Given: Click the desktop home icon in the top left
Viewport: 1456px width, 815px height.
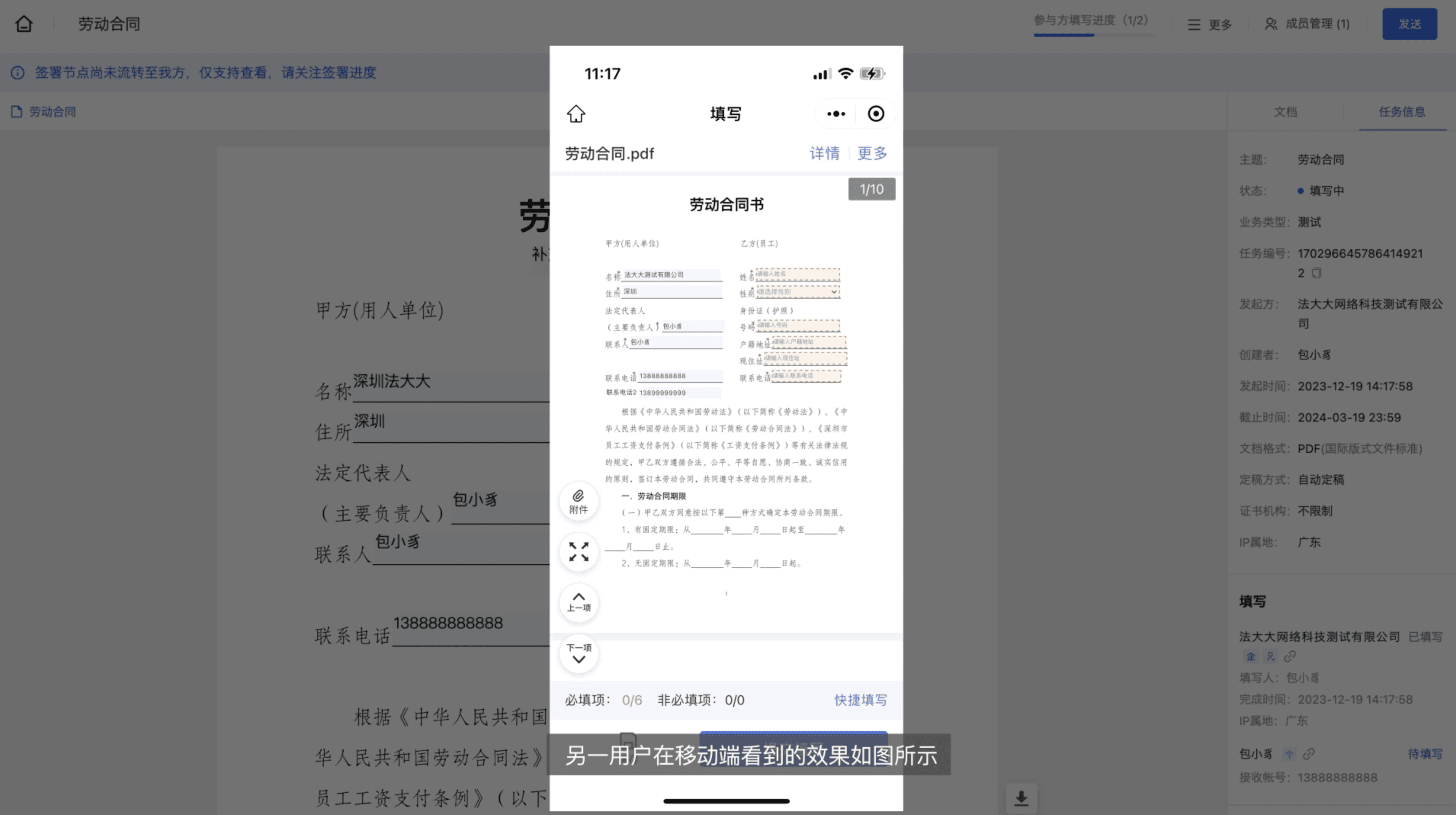Looking at the screenshot, I should click(24, 24).
